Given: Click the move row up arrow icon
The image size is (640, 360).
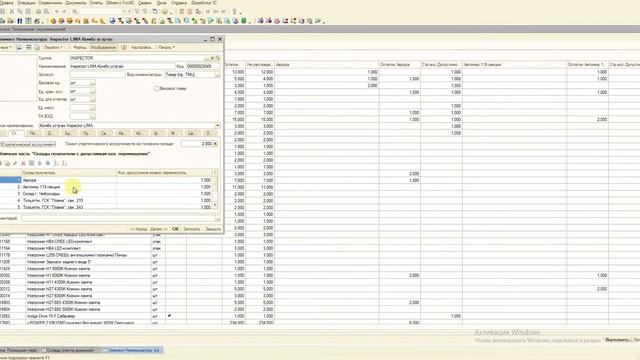Looking at the screenshot, I should pyautogui.click(x=40, y=163).
